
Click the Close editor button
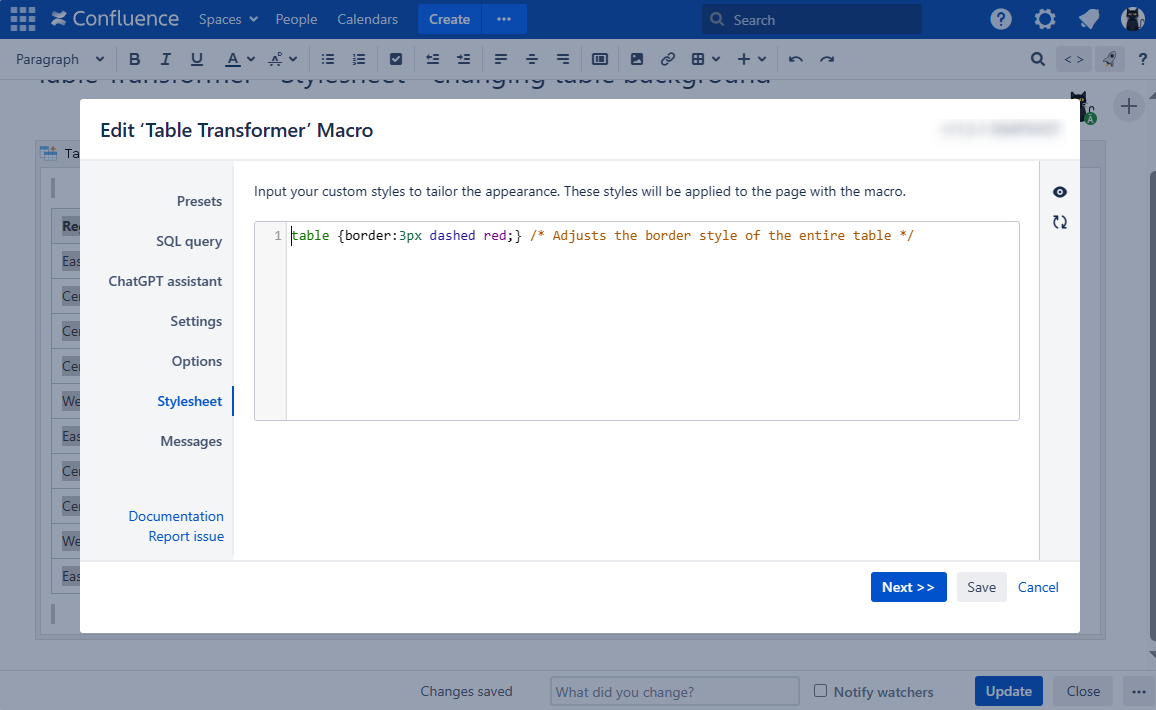(1083, 692)
